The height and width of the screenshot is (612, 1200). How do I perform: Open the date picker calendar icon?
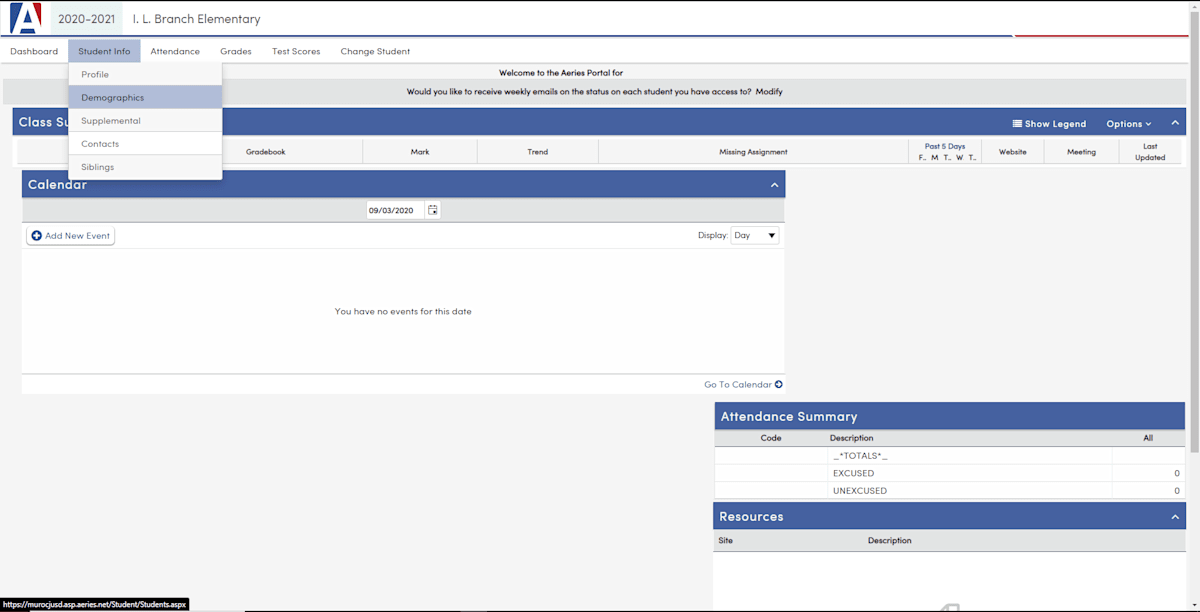click(x=432, y=209)
